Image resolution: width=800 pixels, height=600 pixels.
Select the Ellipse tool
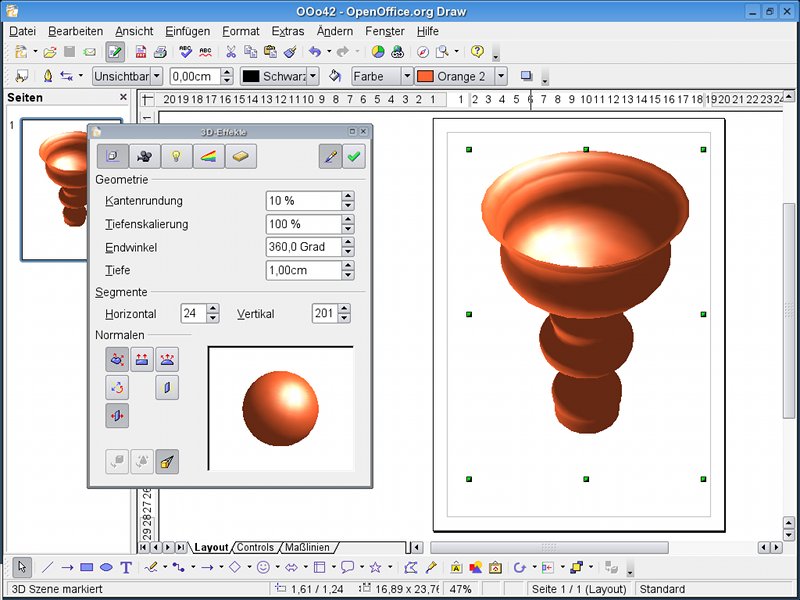point(106,565)
